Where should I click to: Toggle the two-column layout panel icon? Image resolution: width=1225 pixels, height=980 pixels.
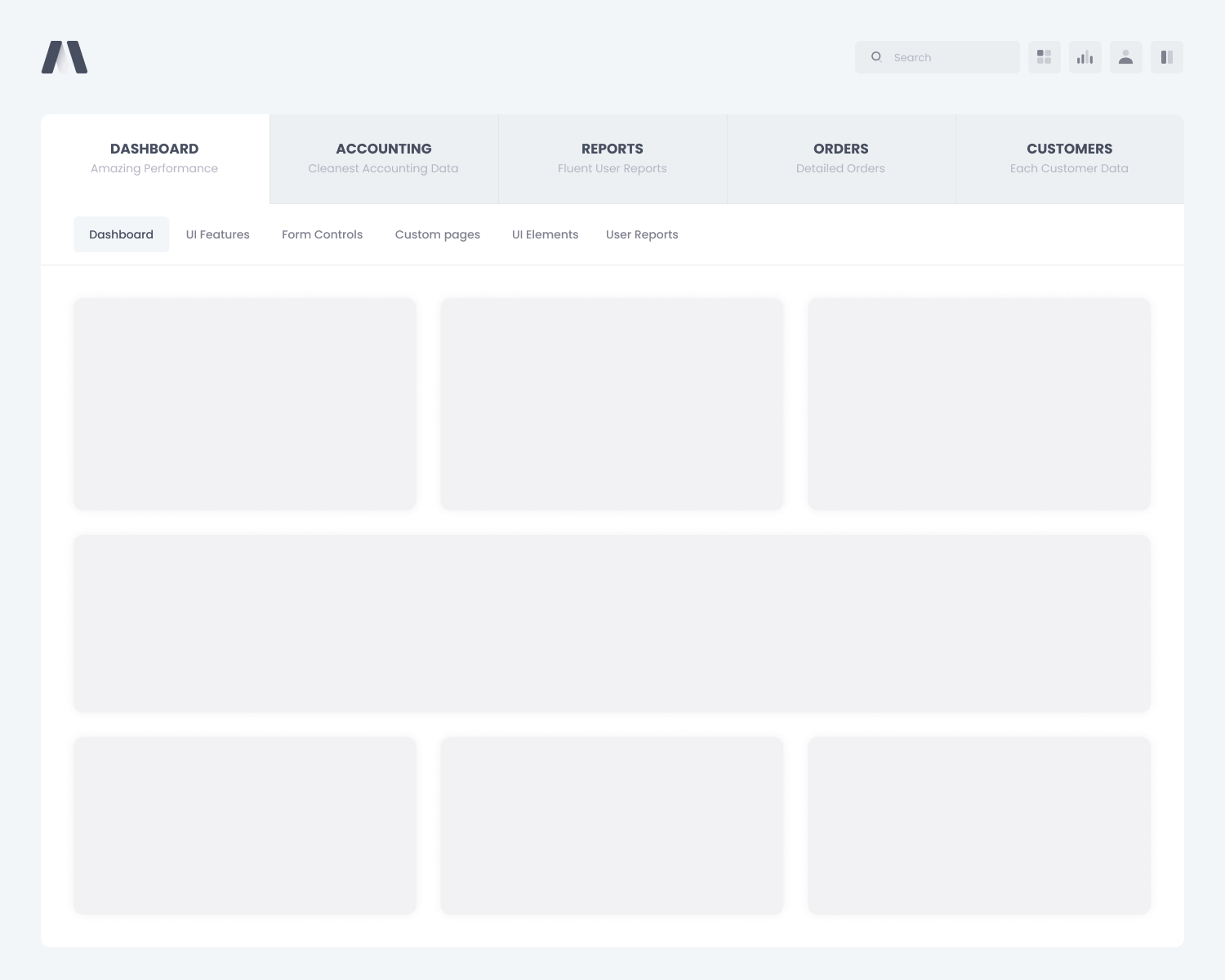(1166, 57)
